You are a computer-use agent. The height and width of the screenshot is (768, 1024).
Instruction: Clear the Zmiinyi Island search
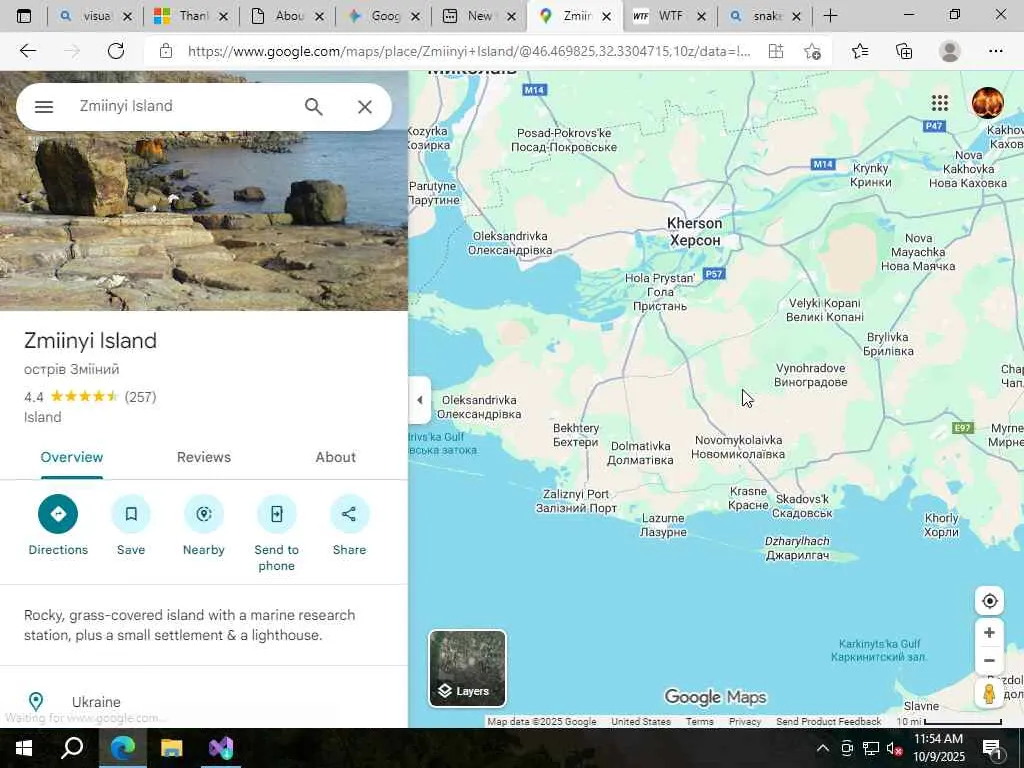364,106
